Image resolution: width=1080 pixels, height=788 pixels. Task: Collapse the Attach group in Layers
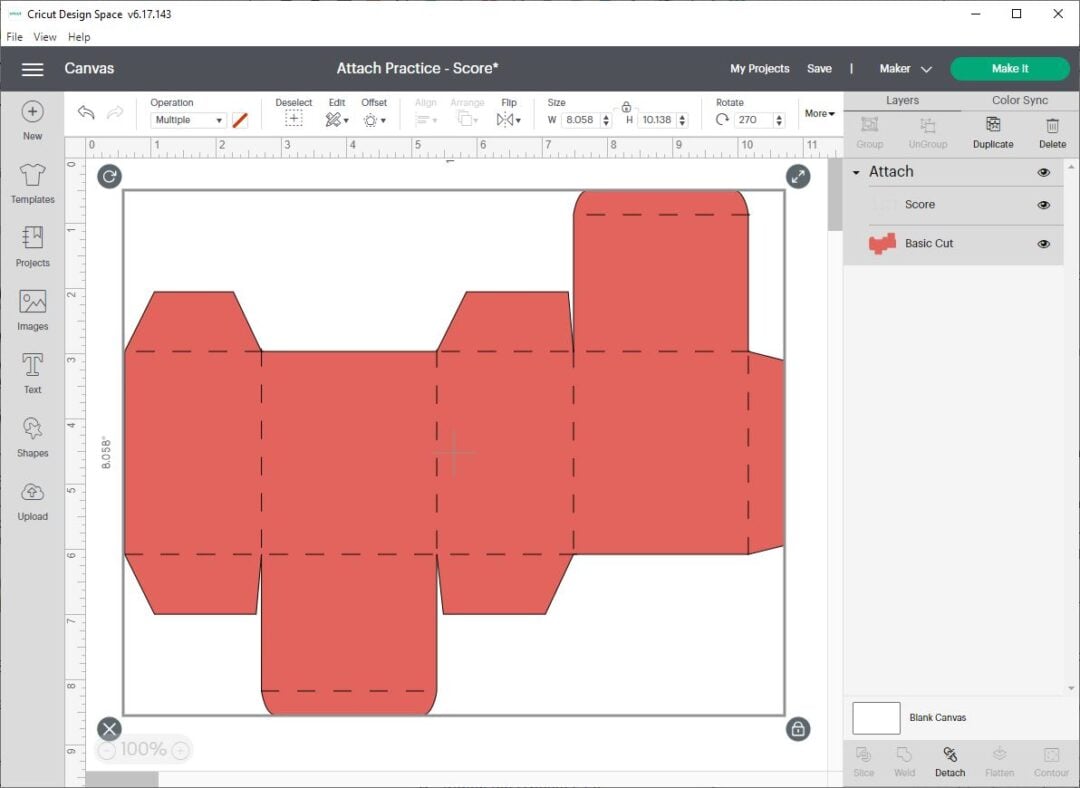(855, 171)
